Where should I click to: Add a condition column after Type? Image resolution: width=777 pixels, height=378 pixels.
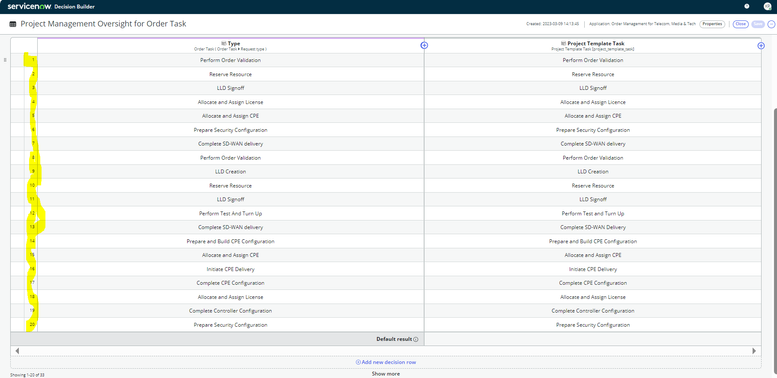click(424, 45)
